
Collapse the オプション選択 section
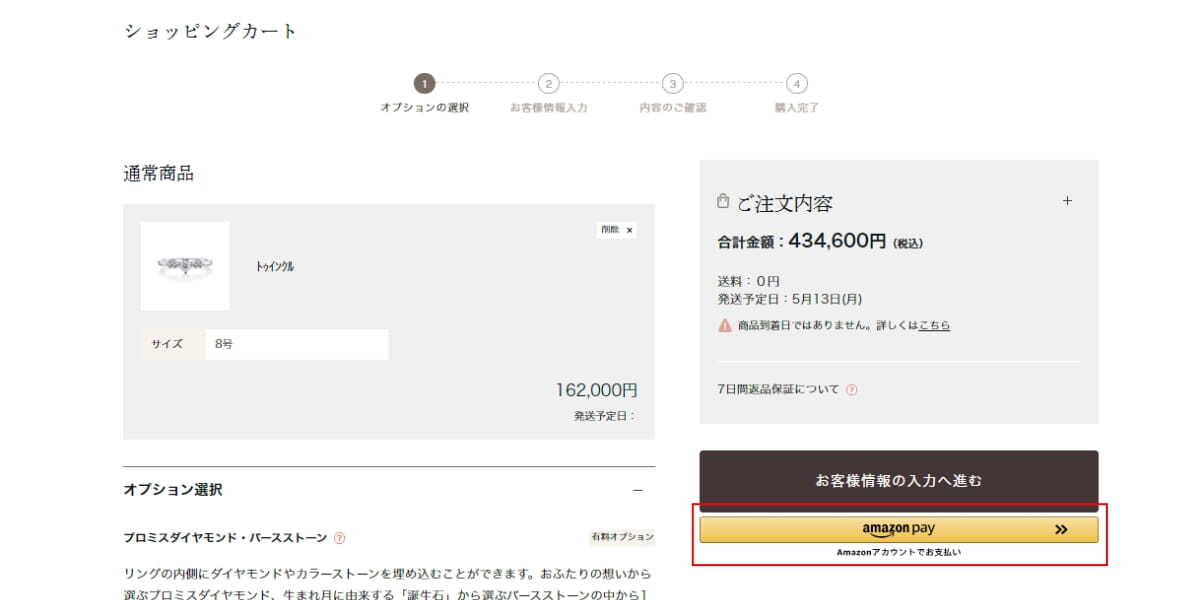click(637, 490)
